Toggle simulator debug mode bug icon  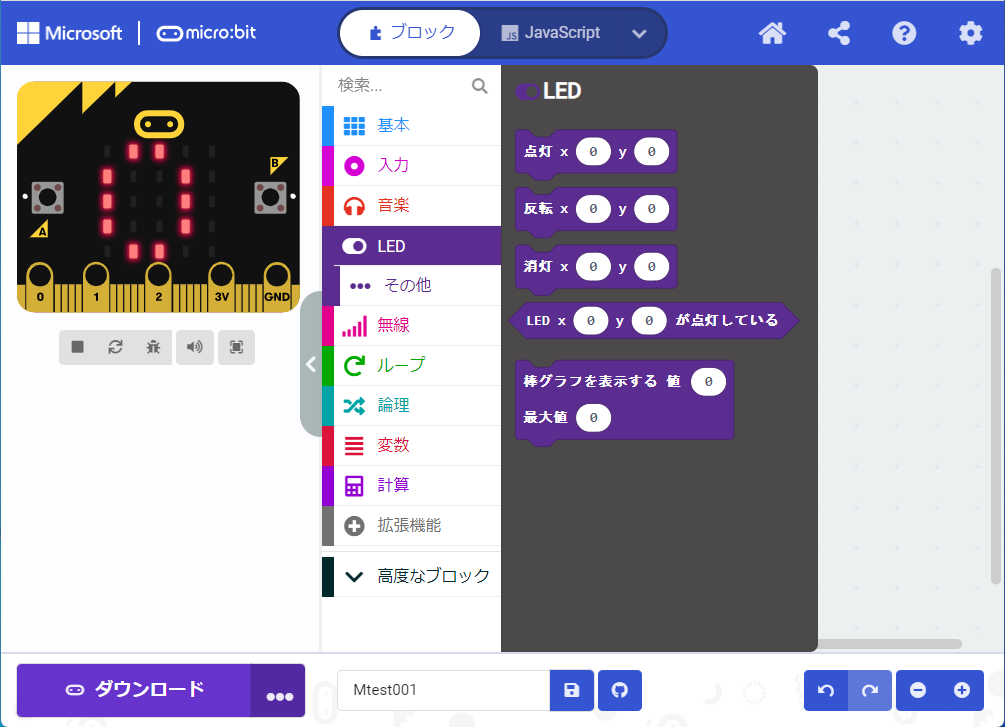tap(152, 347)
